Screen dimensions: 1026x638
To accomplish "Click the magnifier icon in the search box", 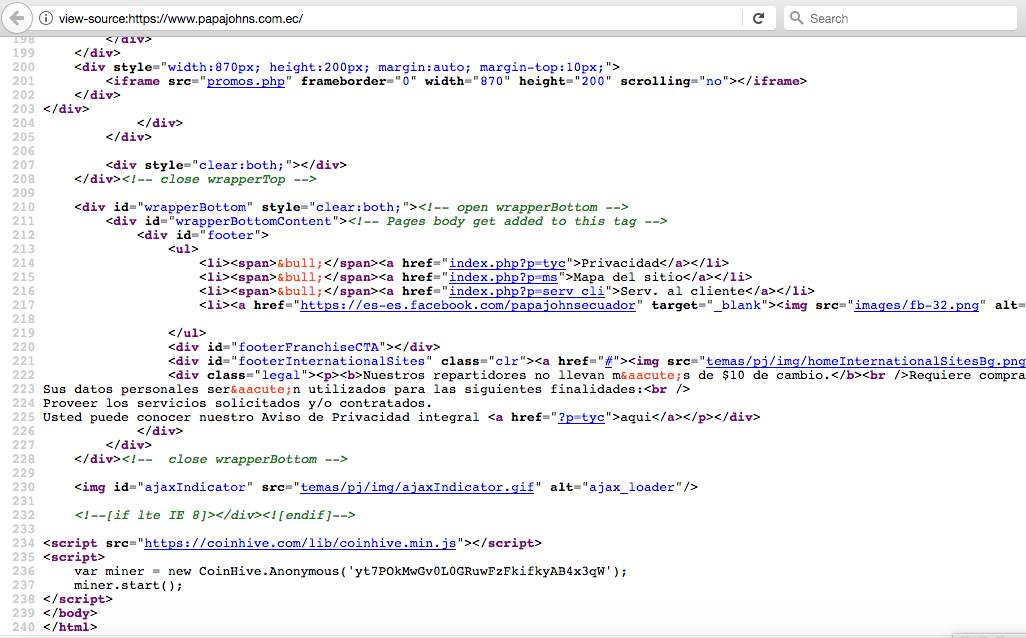I will coord(796,18).
